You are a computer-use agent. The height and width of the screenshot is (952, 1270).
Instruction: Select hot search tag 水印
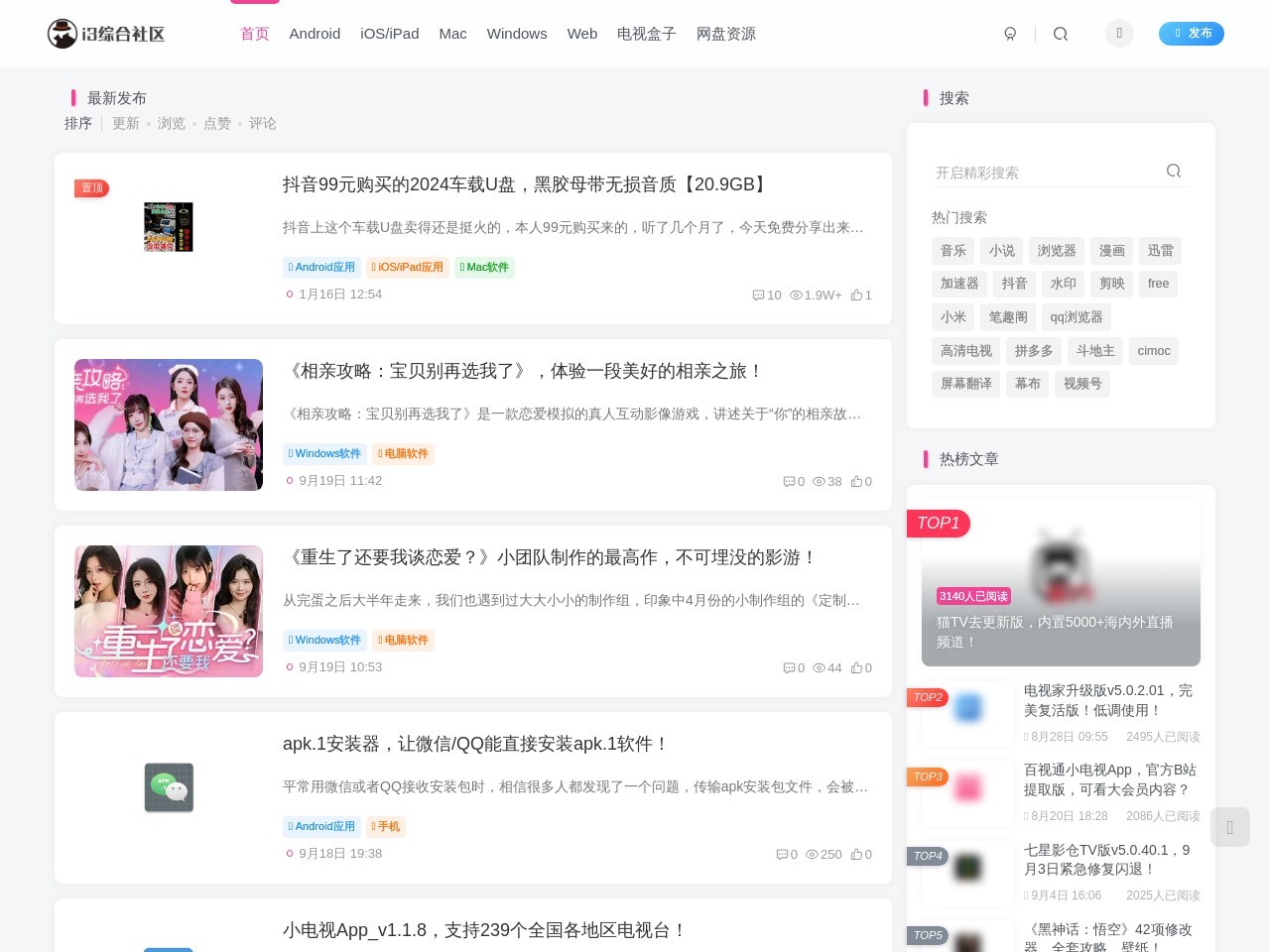1064,284
